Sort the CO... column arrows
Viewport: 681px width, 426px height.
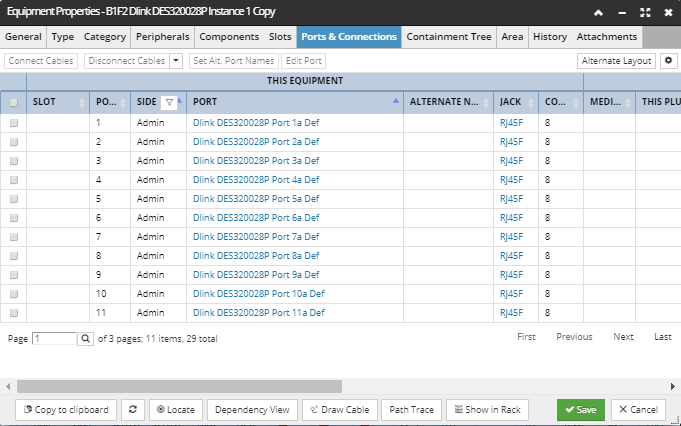(x=576, y=102)
